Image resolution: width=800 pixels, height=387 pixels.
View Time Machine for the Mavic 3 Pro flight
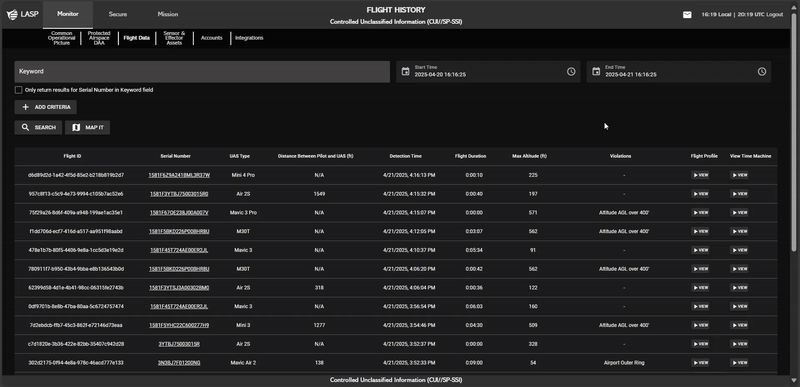[x=739, y=213]
